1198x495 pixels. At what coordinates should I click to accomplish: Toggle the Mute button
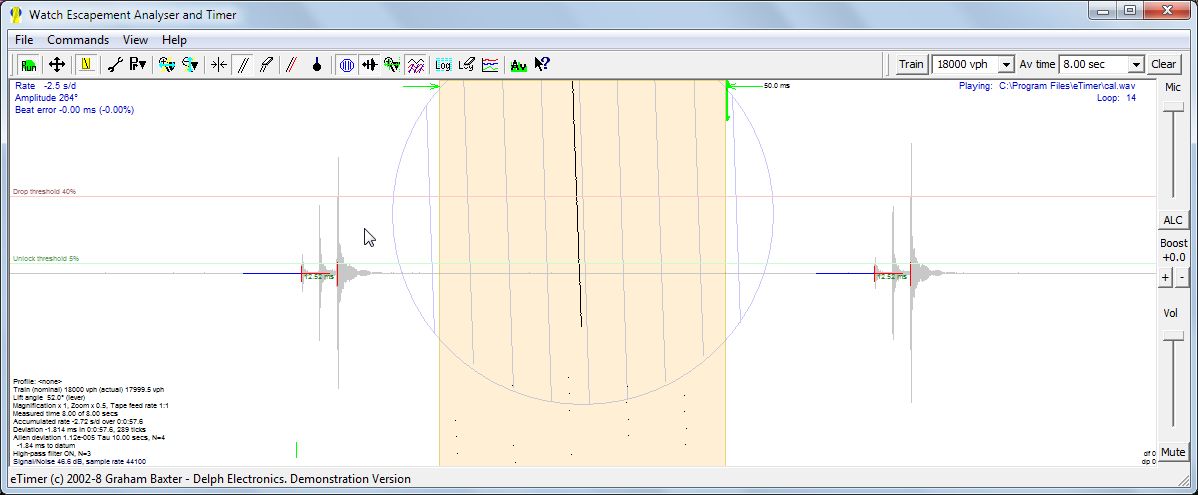pos(1173,453)
